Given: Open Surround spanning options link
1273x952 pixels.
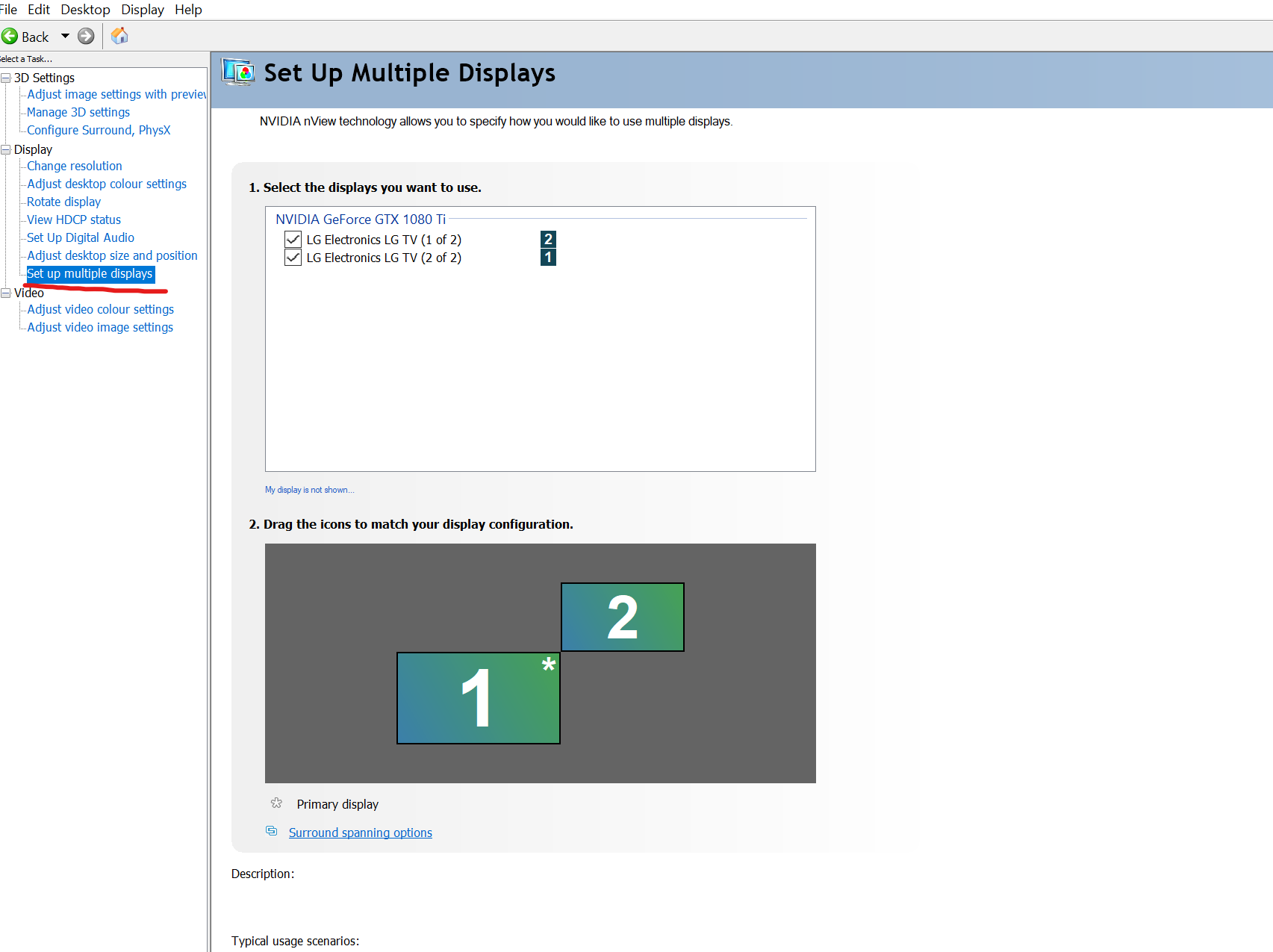Looking at the screenshot, I should [x=361, y=833].
